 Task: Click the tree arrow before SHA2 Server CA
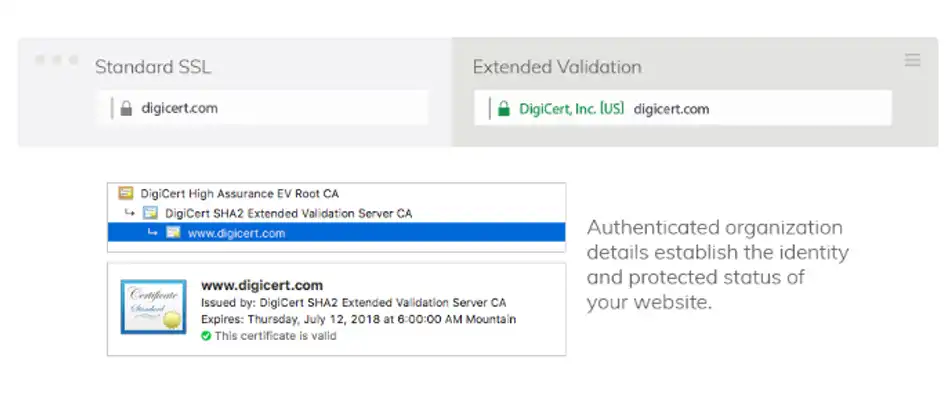129,213
